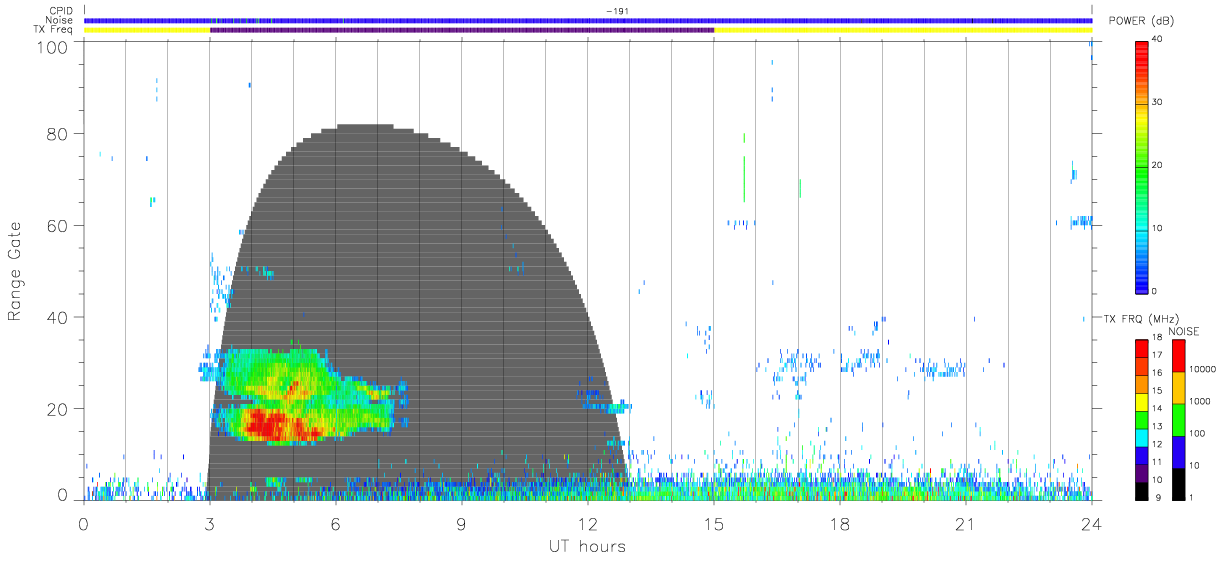Click the purple segment of TX Freq strip

(462, 30)
